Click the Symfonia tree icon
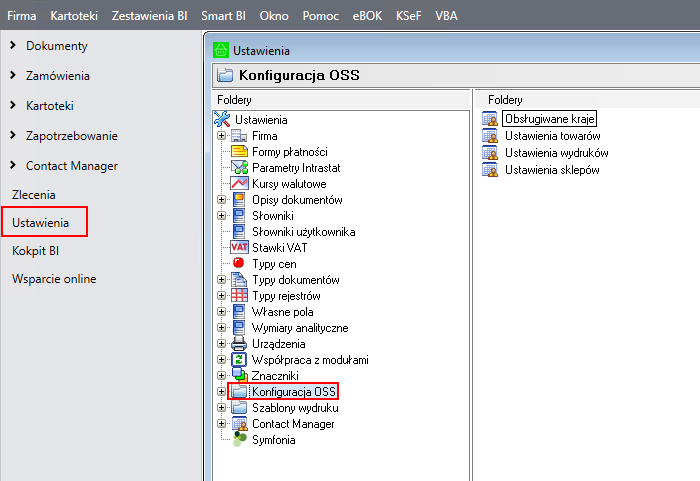The image size is (700, 481). tap(239, 440)
